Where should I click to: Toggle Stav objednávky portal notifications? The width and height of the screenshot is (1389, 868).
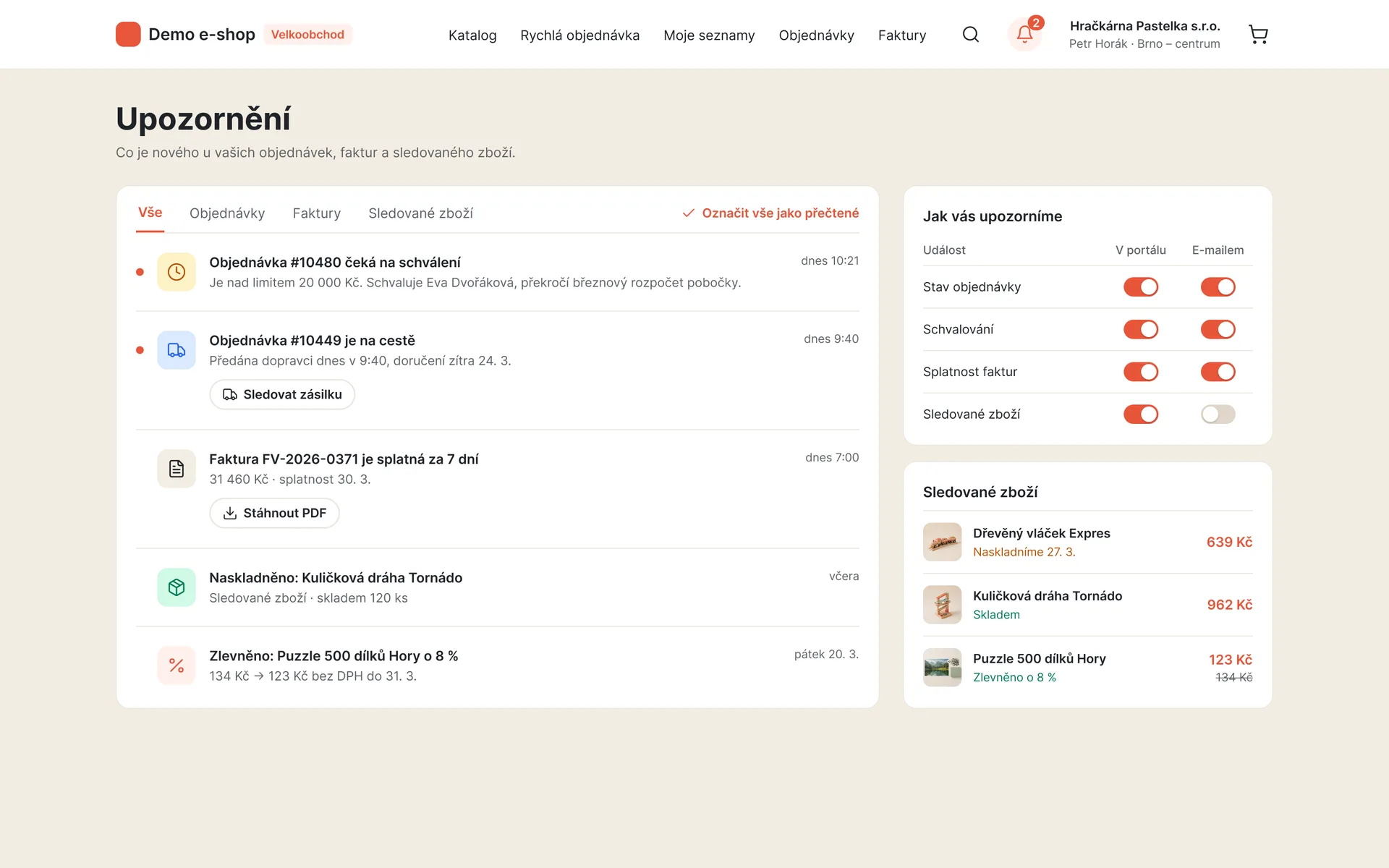1141,287
